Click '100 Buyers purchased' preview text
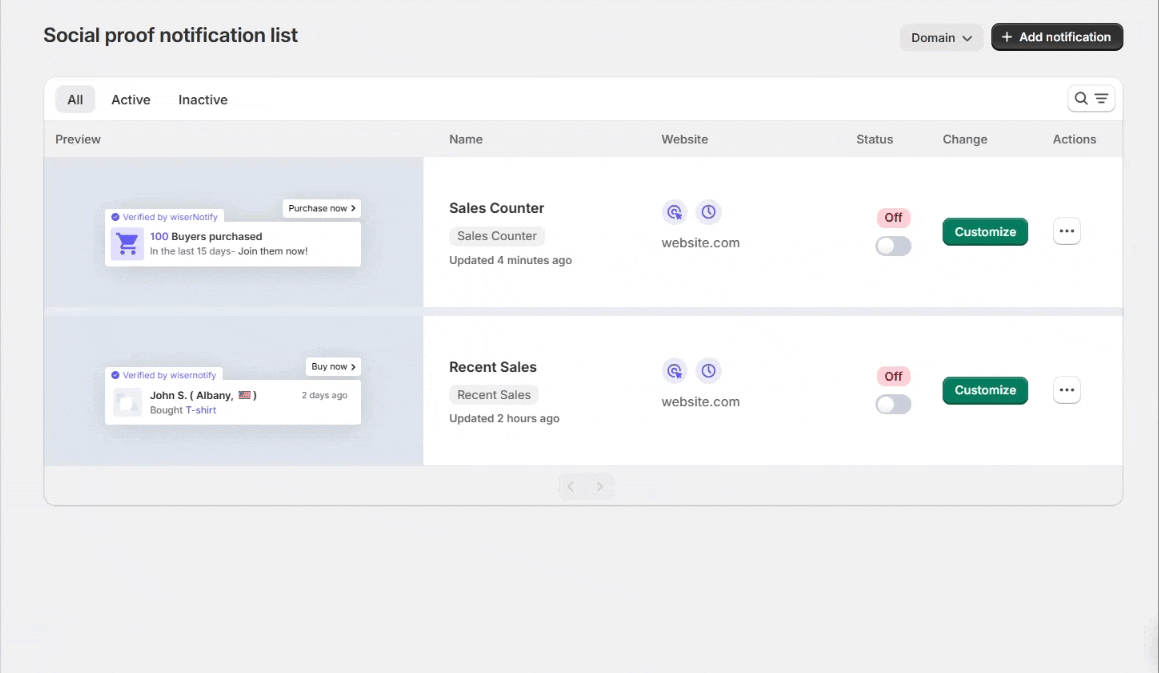The image size is (1159, 673). tap(206, 237)
